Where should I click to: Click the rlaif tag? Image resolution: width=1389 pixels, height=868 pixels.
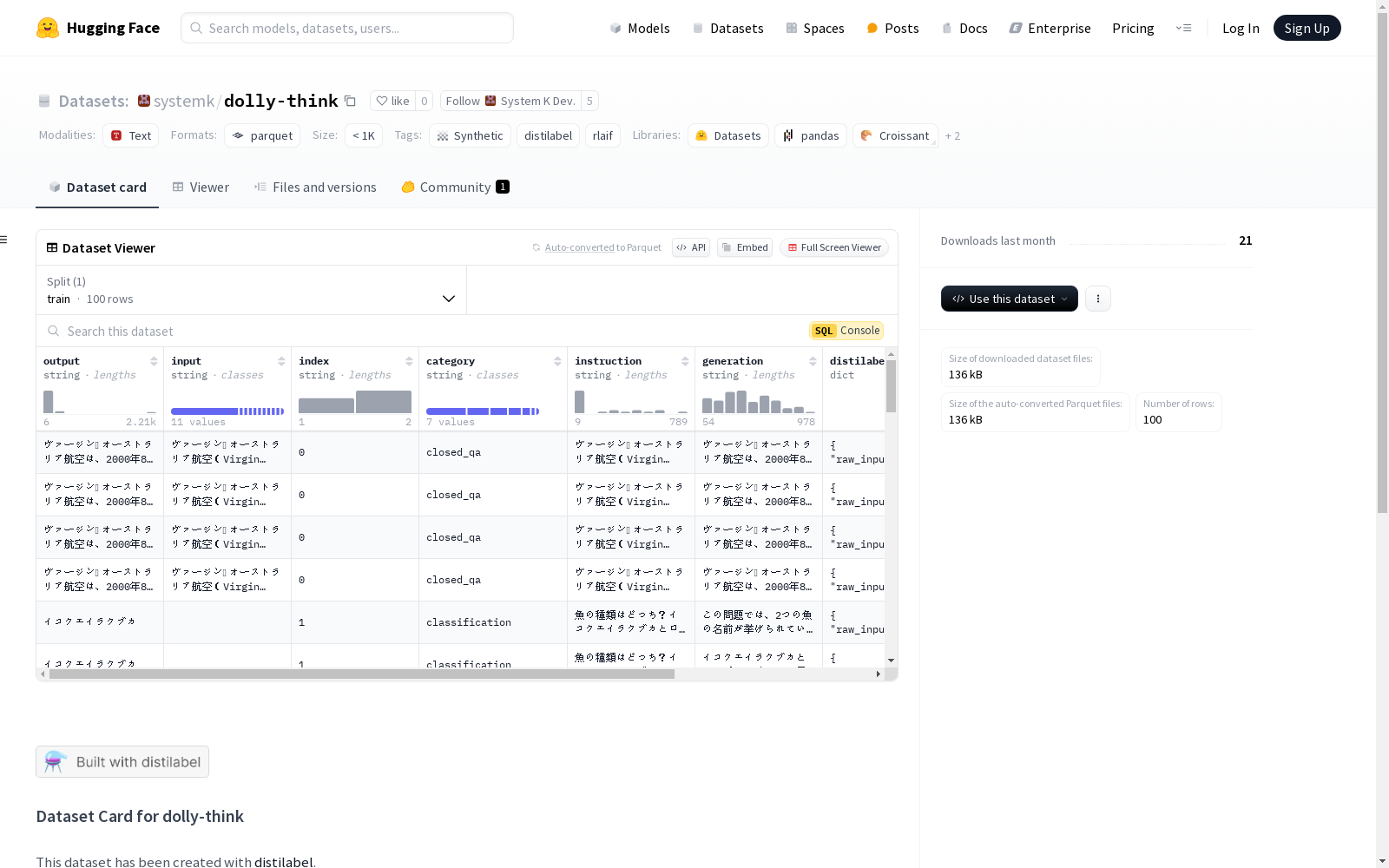(x=602, y=135)
